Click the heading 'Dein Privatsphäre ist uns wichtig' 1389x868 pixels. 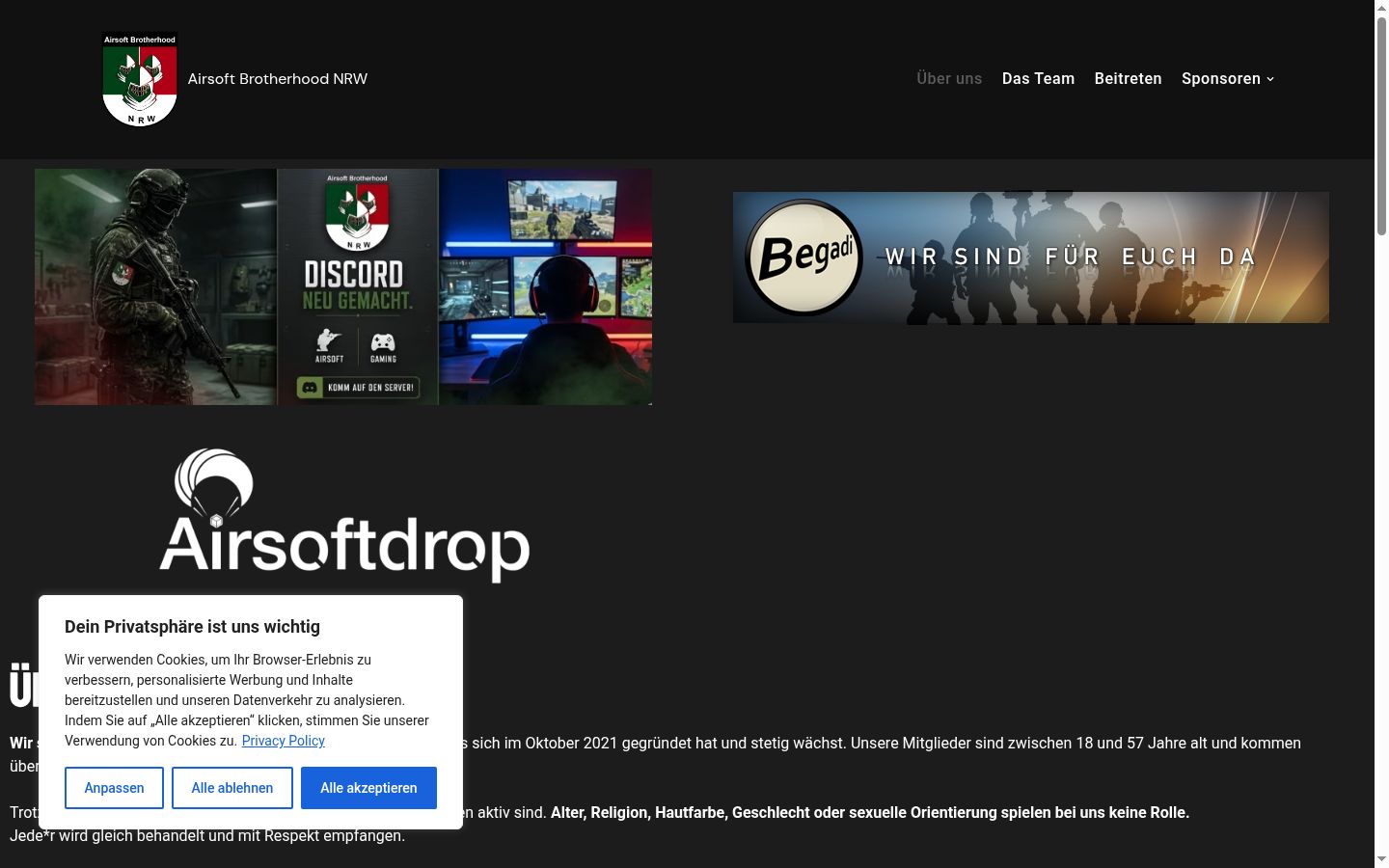coord(192,627)
